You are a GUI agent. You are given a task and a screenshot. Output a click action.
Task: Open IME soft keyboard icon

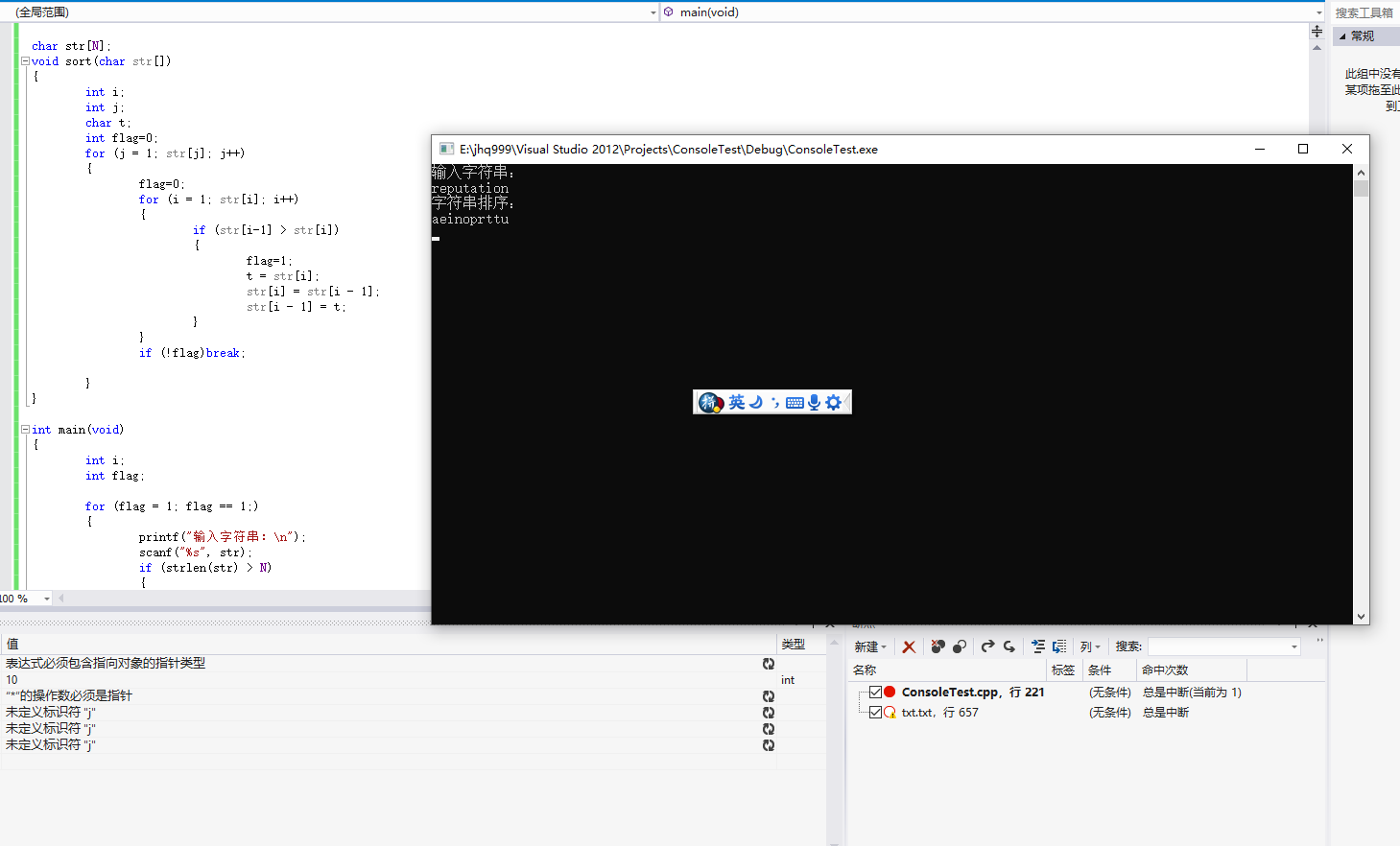click(795, 403)
